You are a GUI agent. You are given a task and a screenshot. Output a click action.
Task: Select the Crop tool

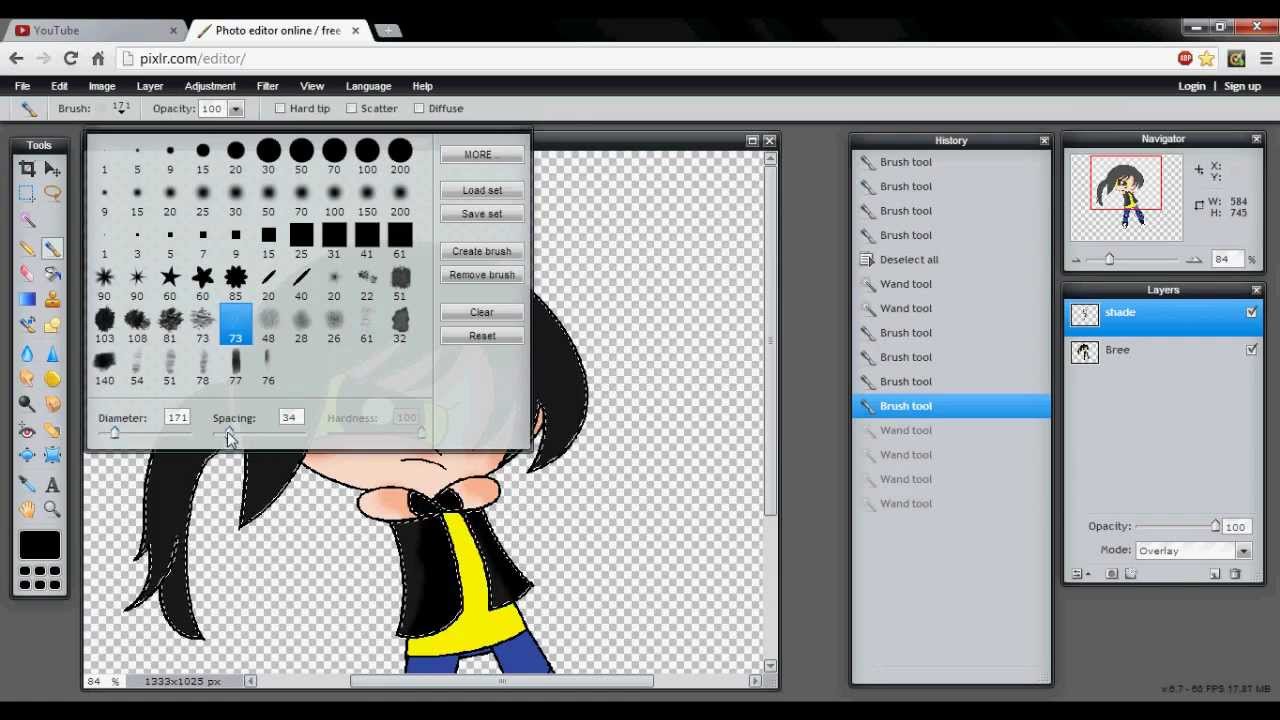tap(27, 169)
